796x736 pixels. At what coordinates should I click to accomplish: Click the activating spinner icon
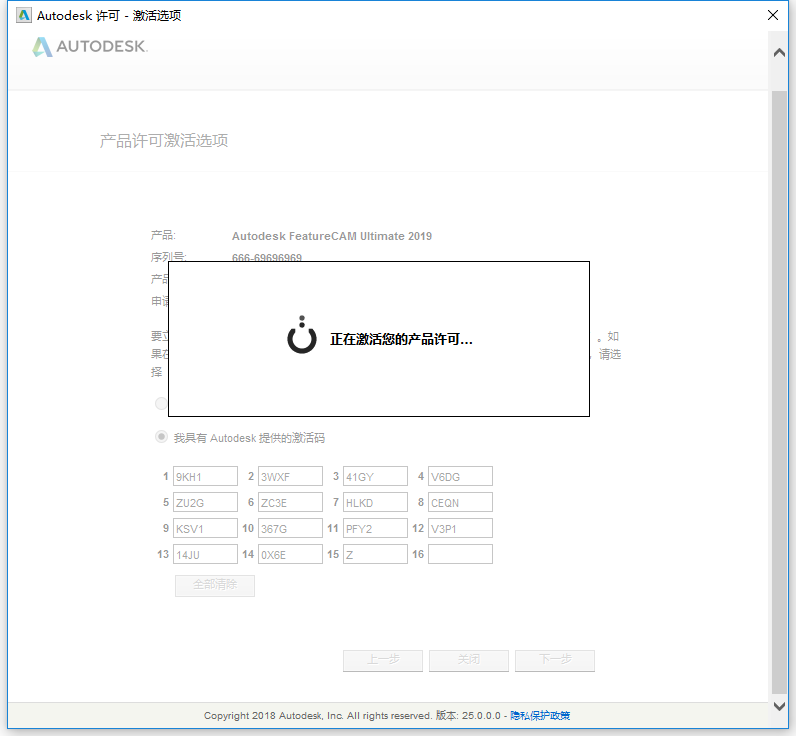(302, 336)
